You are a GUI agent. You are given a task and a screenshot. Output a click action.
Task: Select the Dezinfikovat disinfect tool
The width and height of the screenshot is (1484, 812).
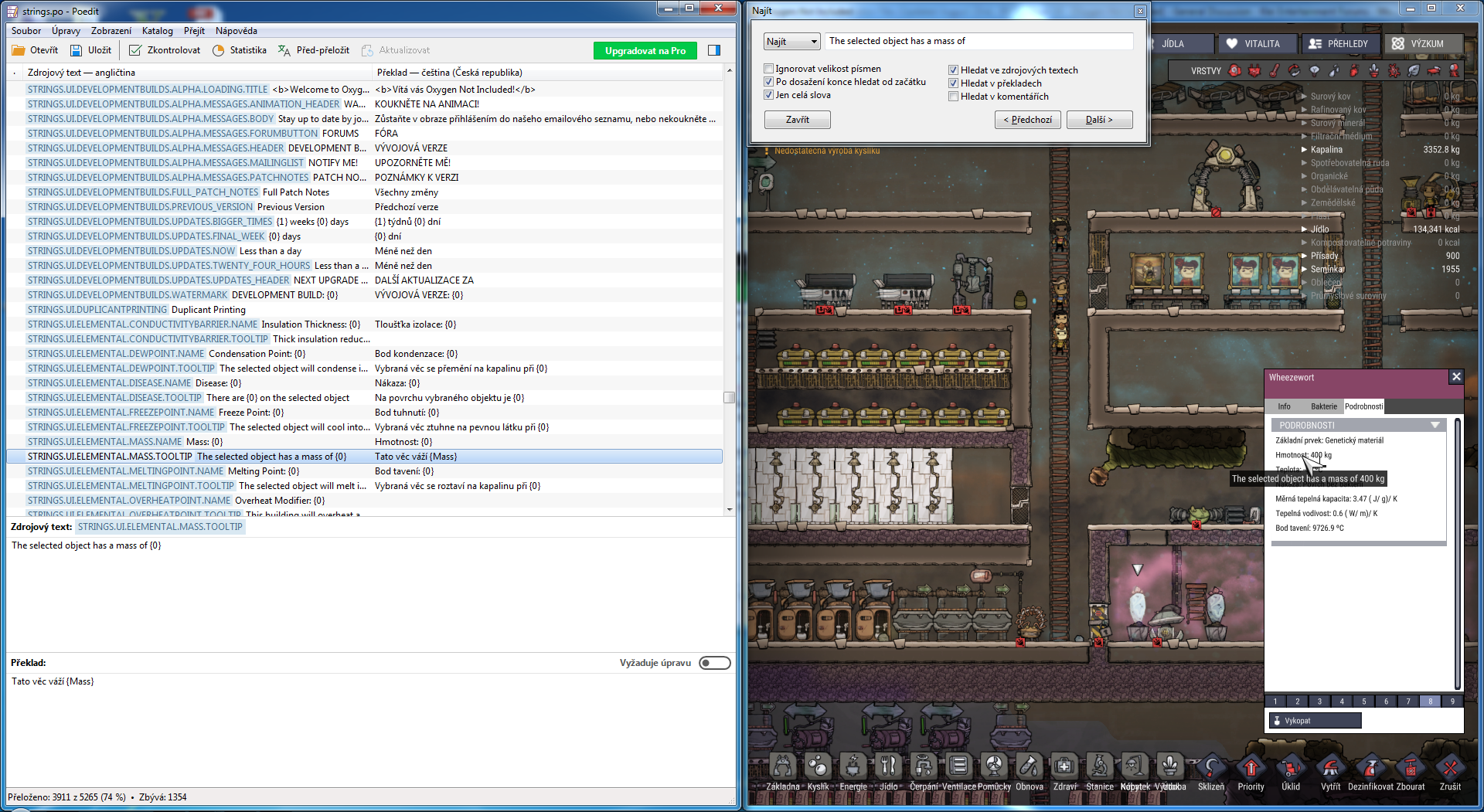point(1370,769)
